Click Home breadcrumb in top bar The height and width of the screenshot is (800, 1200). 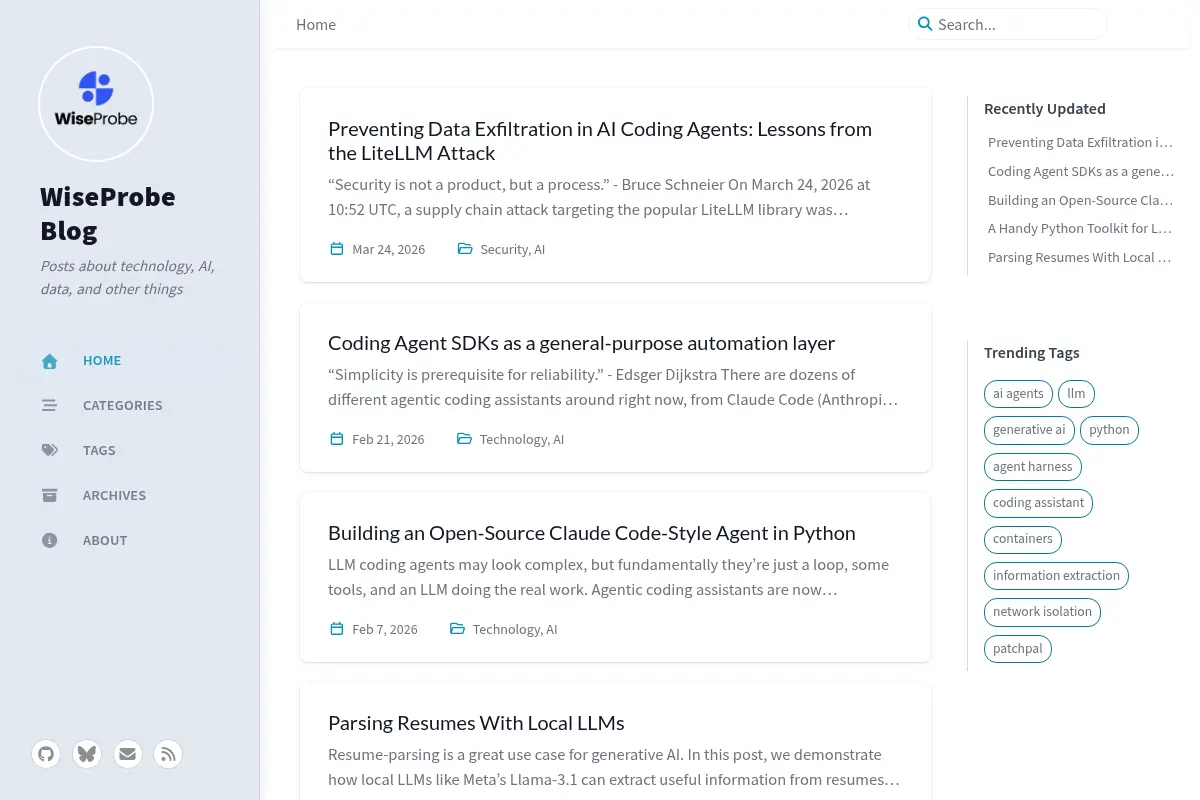pyautogui.click(x=316, y=25)
